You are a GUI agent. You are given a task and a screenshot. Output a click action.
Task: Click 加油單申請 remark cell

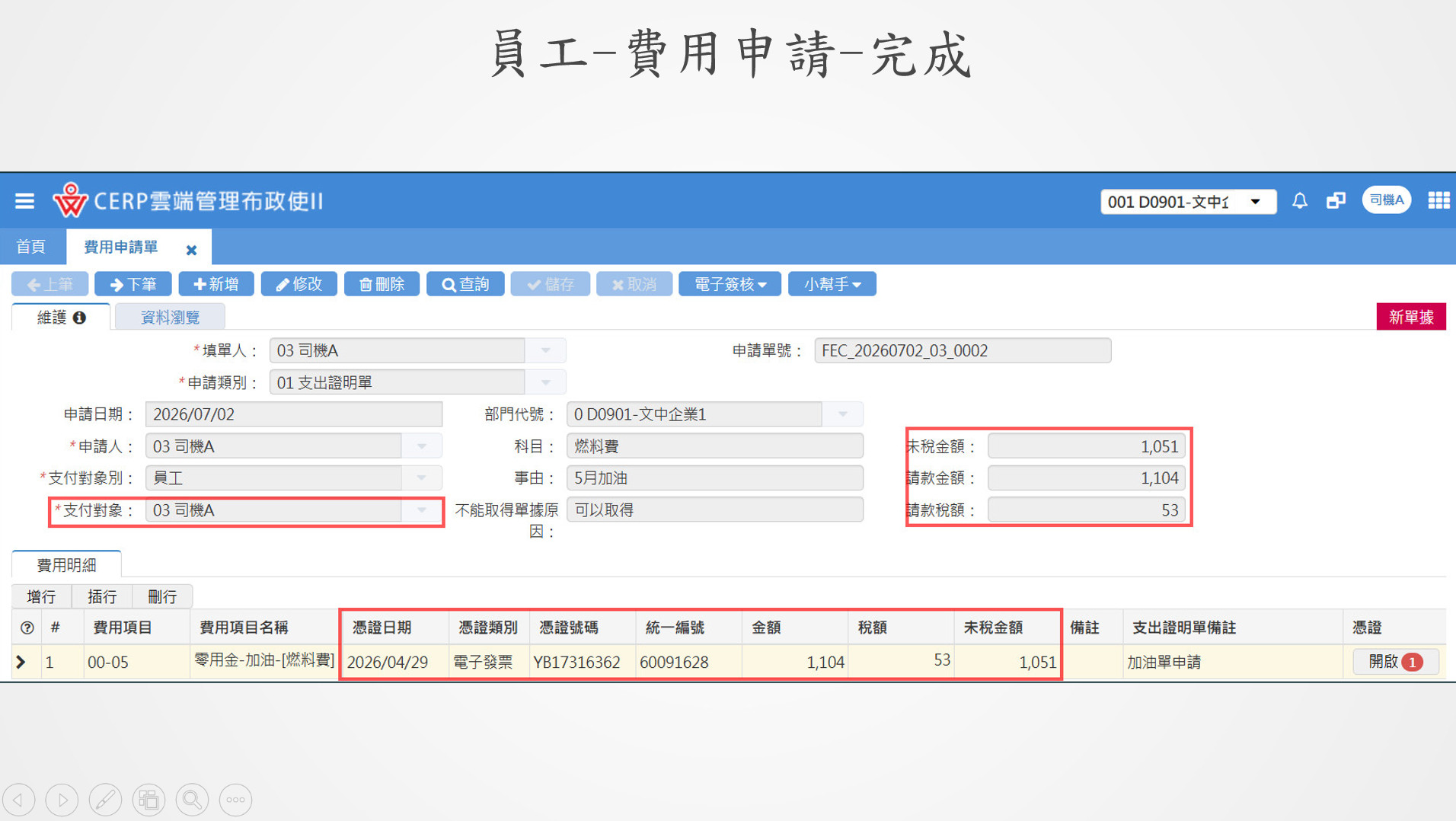coord(1231,662)
